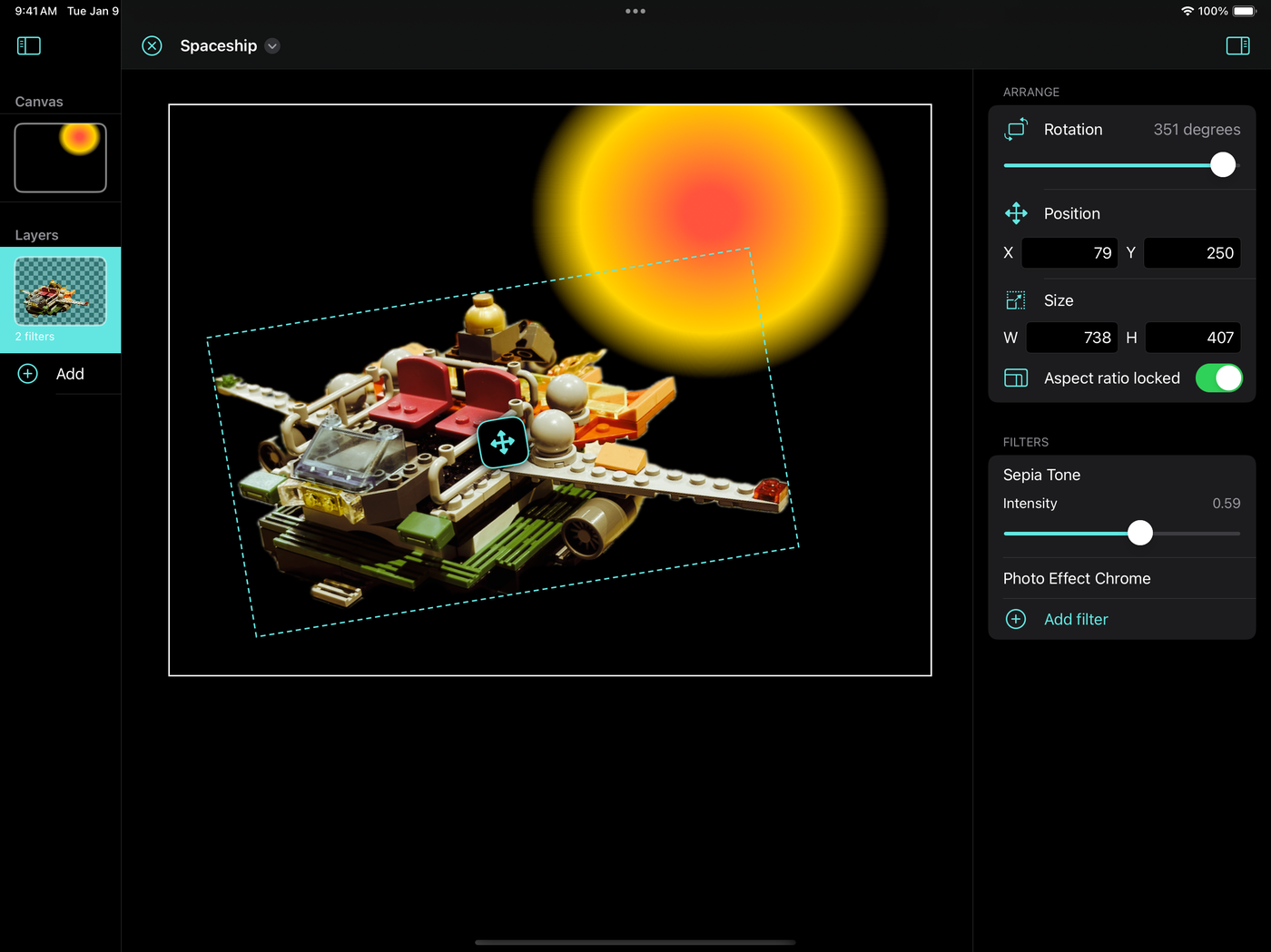Viewport: 1271px width, 952px height.
Task: Select the spaceship layer thumbnail
Action: tap(61, 291)
